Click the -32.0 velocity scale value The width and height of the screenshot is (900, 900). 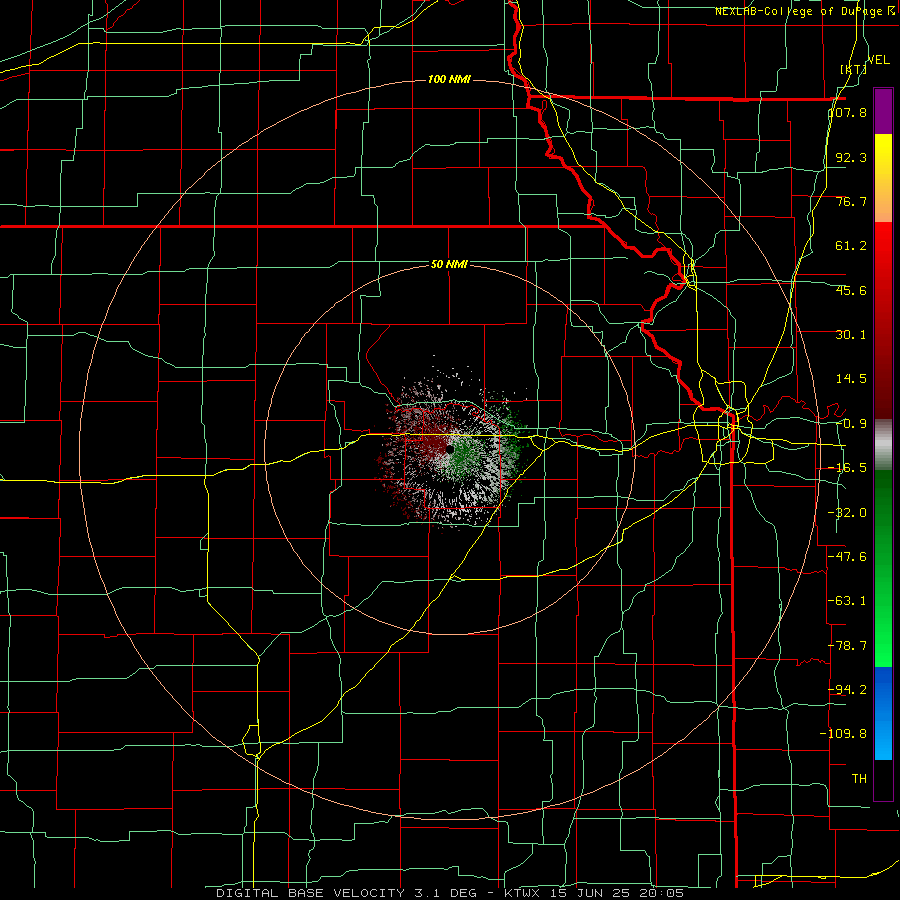point(848,513)
